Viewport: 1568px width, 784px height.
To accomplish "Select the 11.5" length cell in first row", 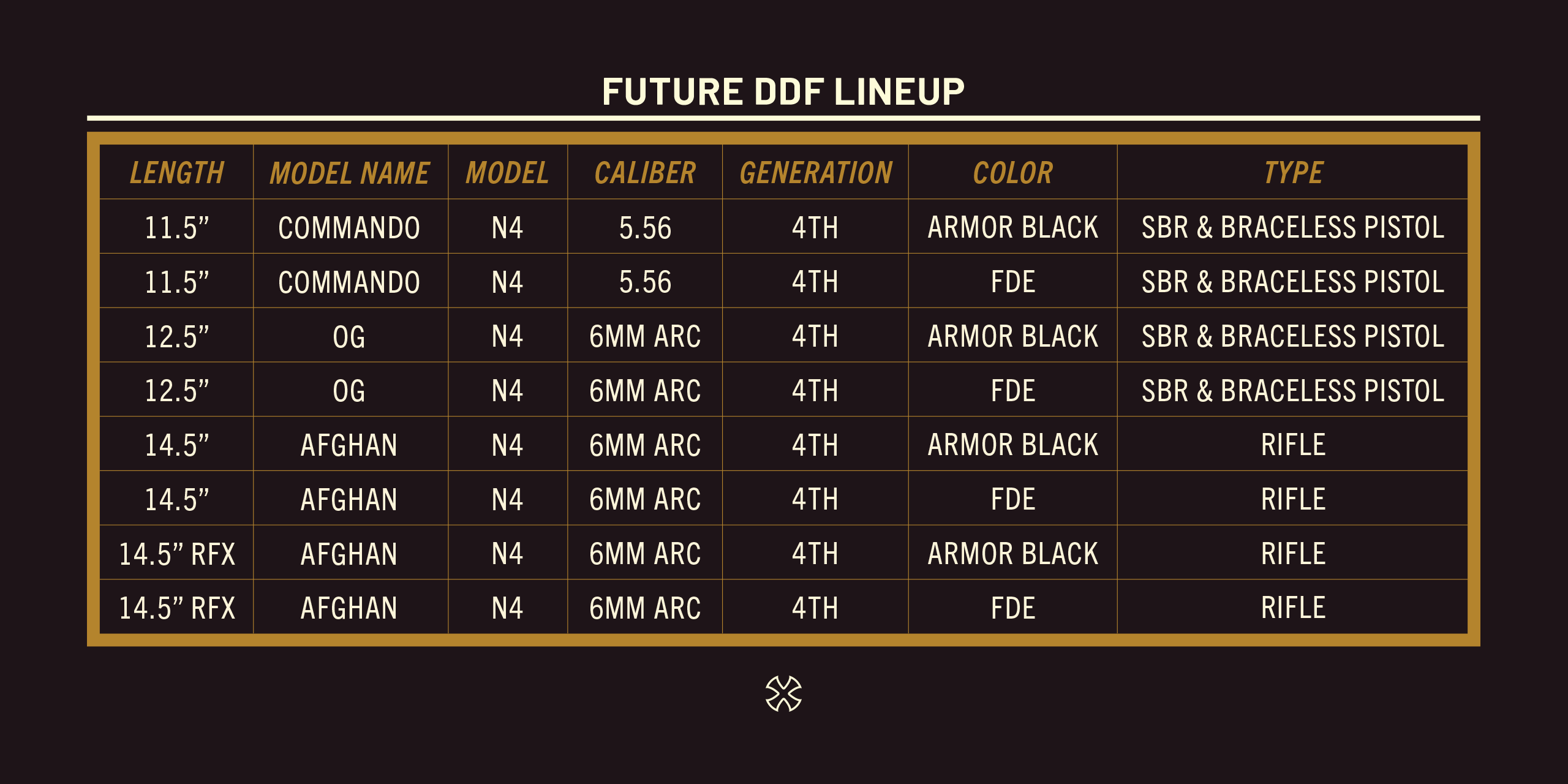I will tap(177, 228).
